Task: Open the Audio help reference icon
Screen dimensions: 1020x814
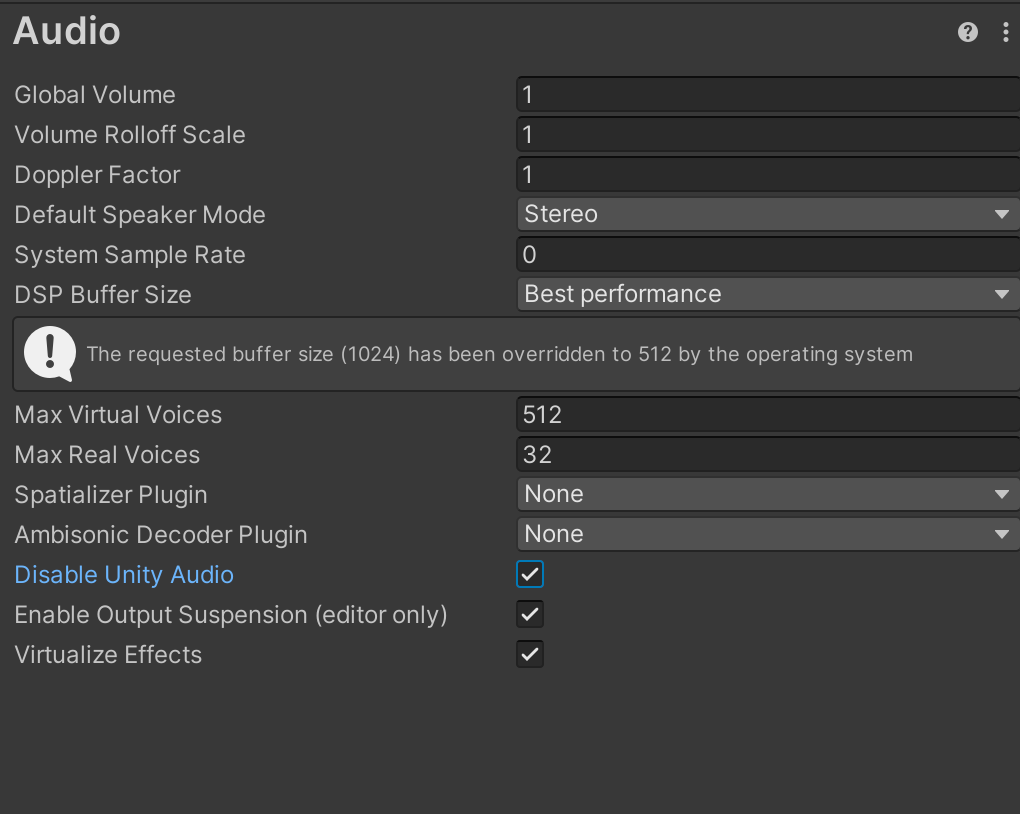Action: pos(967,32)
